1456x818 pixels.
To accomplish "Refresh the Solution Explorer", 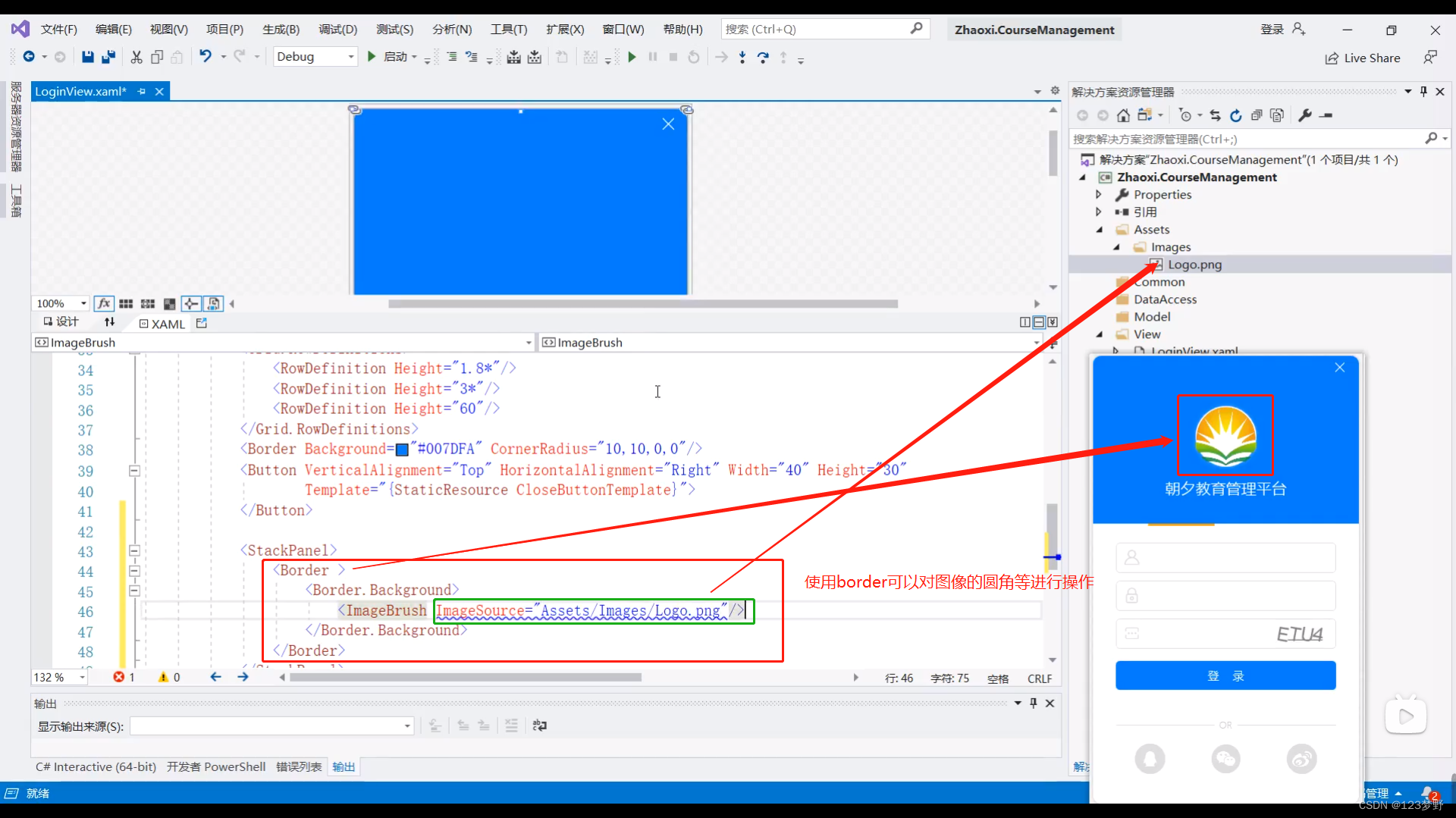I will [x=1236, y=115].
